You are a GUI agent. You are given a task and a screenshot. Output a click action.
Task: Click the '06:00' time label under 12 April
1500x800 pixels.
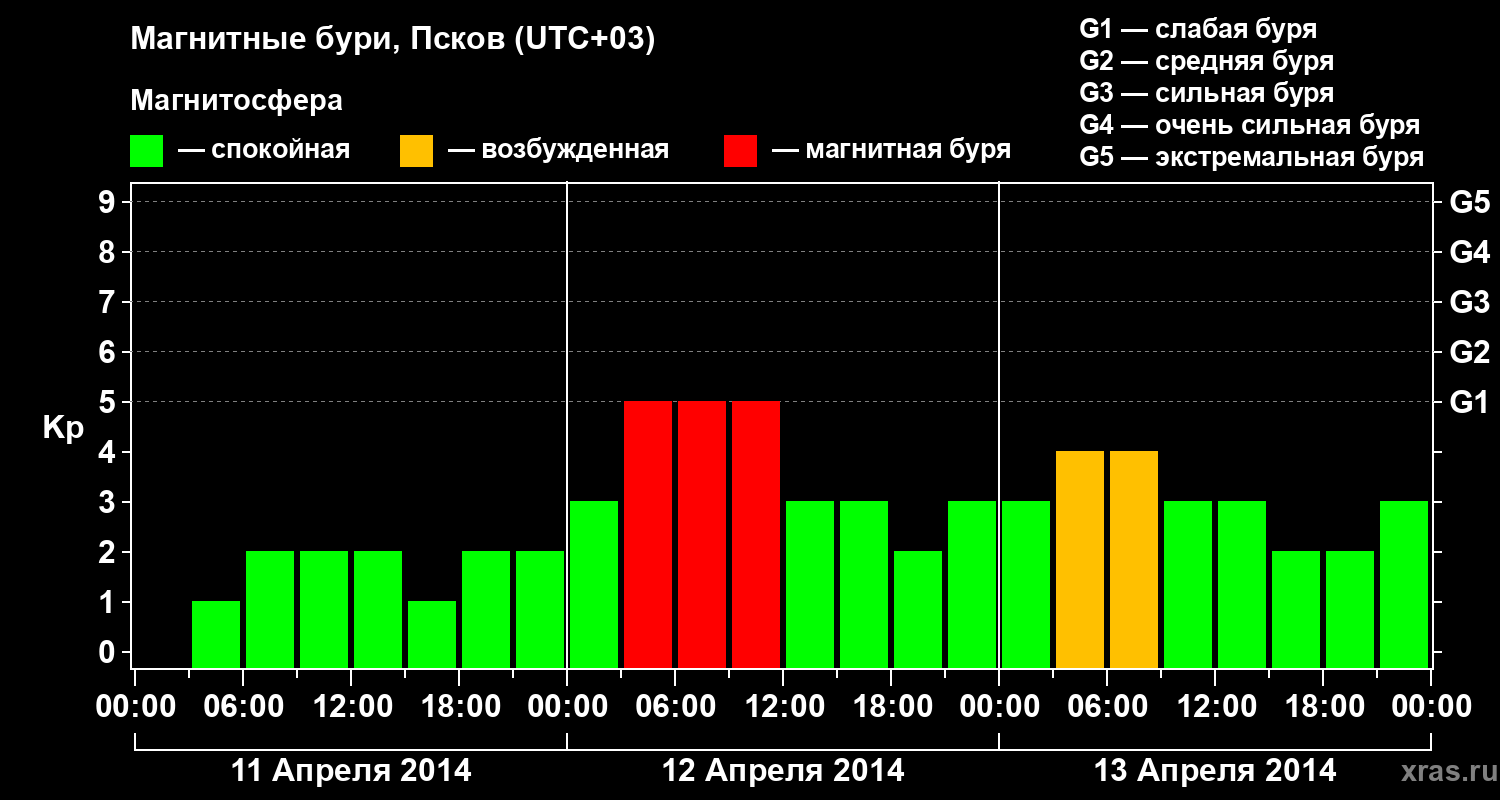point(675,707)
